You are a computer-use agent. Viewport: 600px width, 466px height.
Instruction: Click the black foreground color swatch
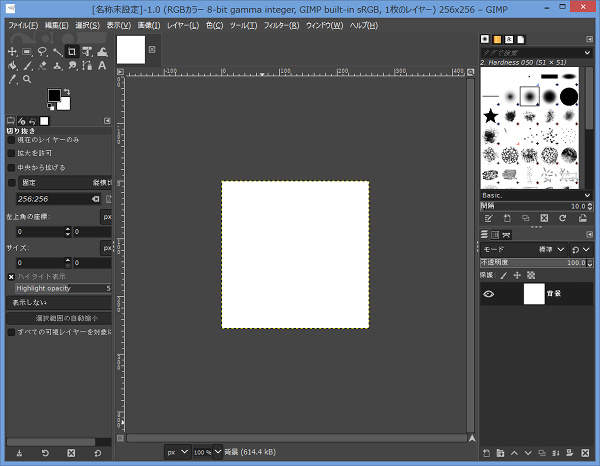click(54, 96)
